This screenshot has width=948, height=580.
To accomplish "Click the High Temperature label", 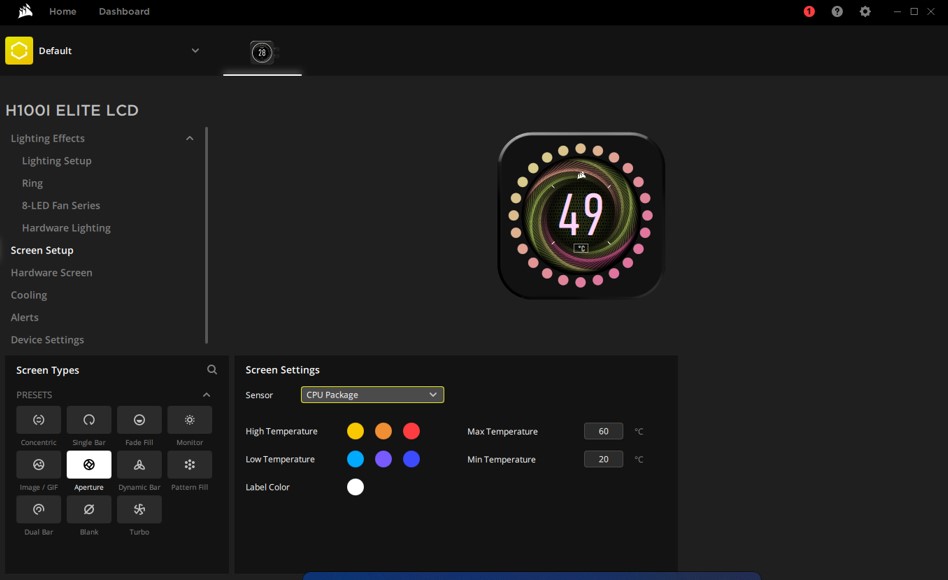I will [281, 431].
